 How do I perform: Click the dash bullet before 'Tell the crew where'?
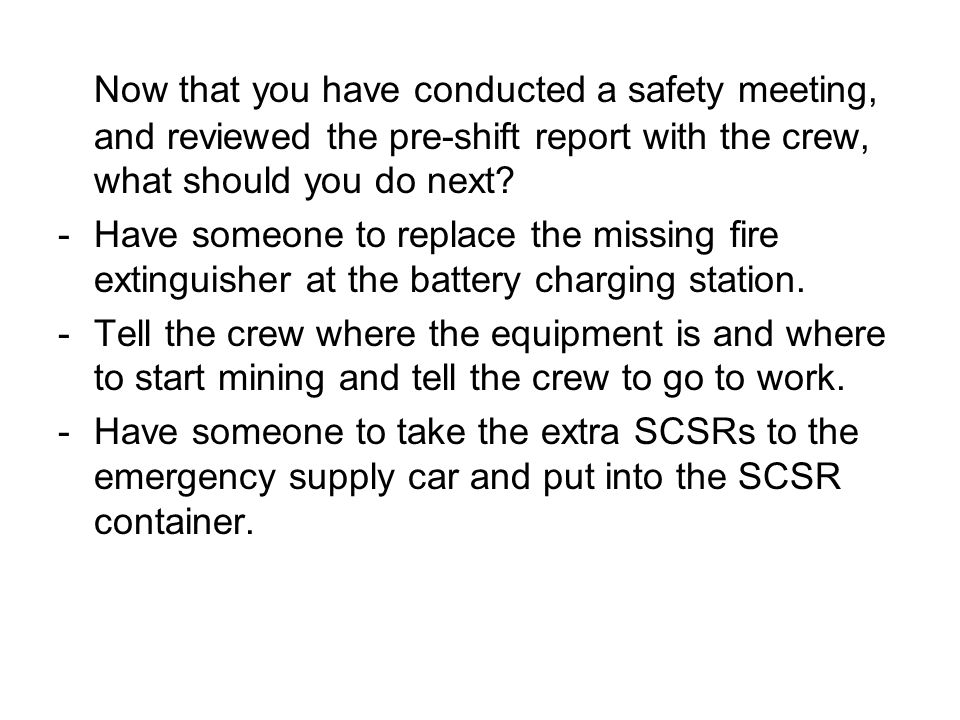coord(64,335)
